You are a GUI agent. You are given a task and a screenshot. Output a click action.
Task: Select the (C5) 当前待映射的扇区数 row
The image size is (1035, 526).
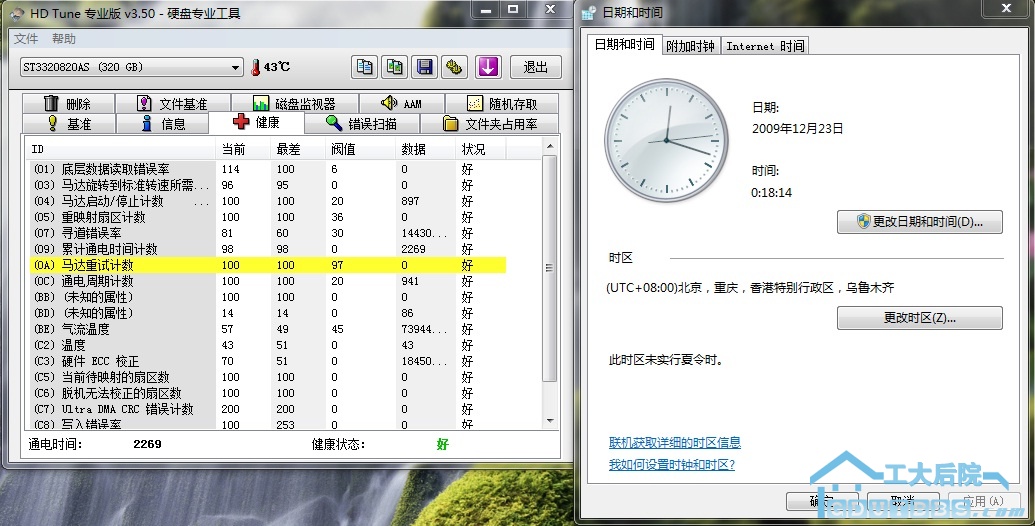(x=268, y=377)
